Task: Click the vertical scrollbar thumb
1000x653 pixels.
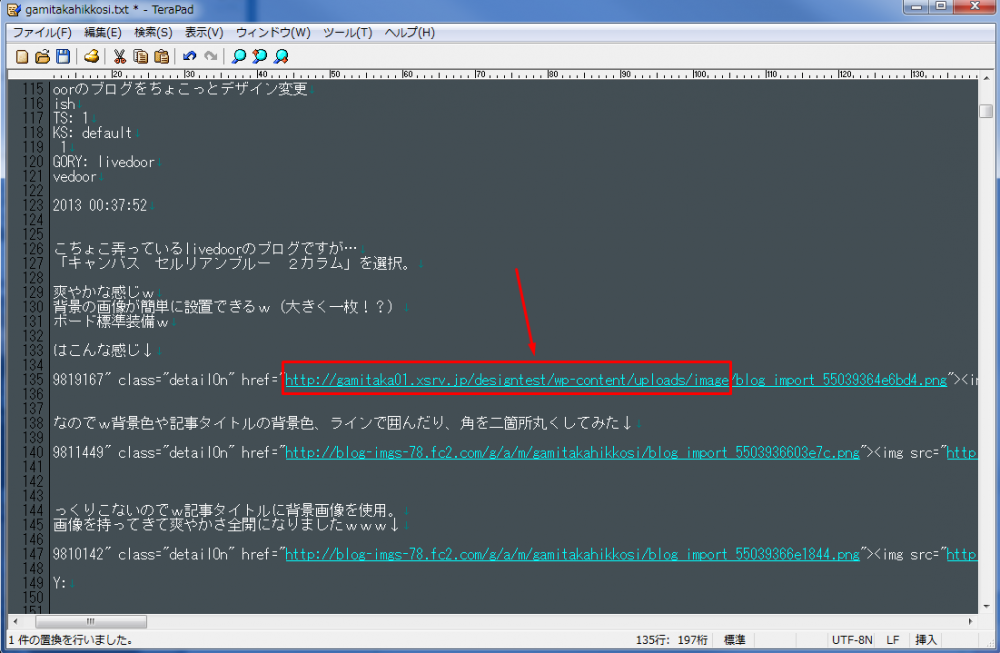Action: coord(986,111)
